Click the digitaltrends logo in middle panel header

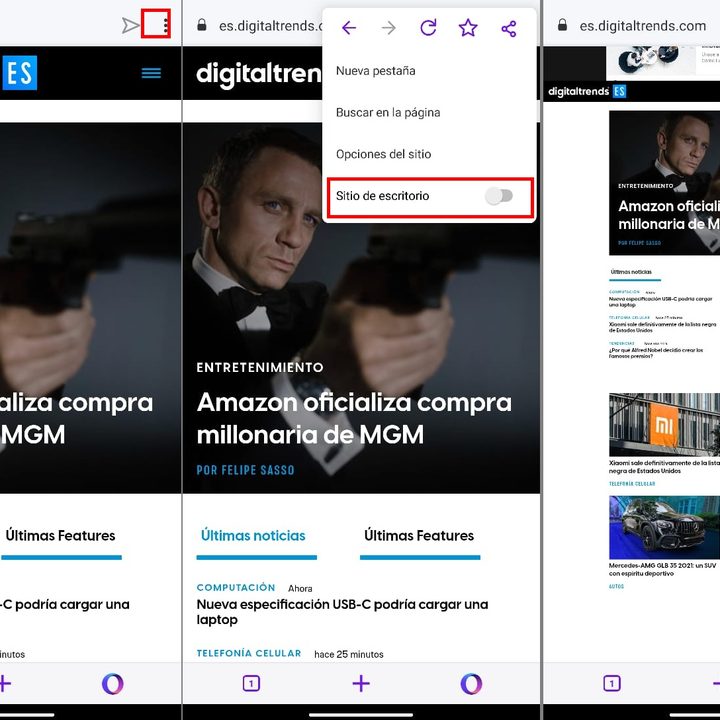pyautogui.click(x=259, y=74)
